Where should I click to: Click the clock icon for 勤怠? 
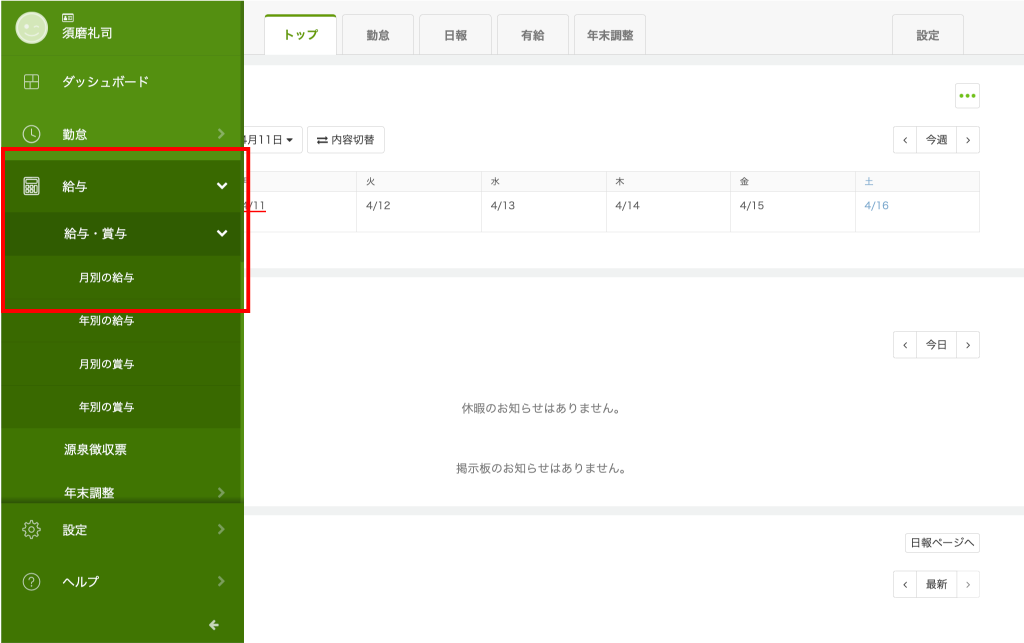pos(32,134)
